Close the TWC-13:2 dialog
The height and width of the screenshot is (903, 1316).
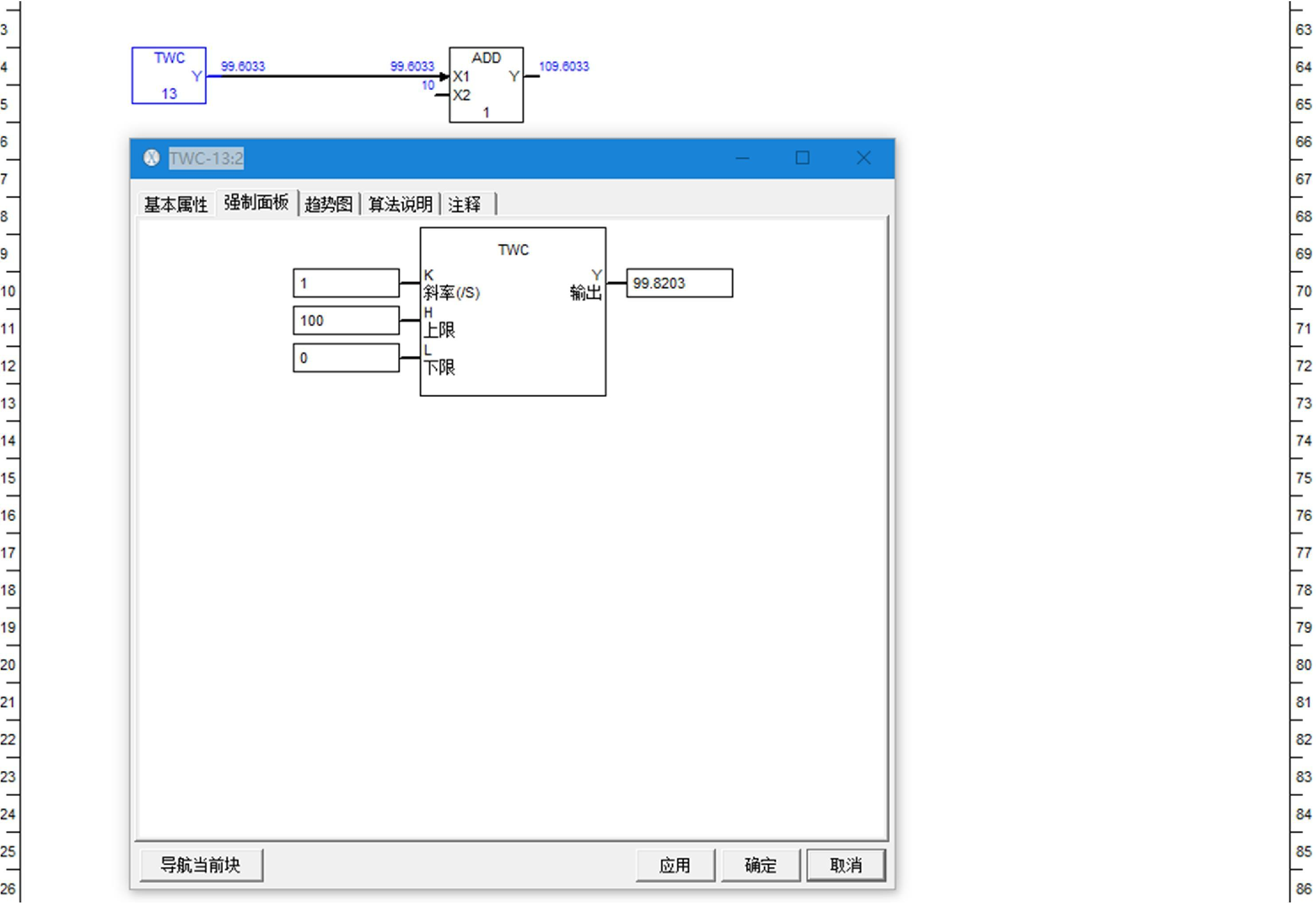[x=863, y=158]
